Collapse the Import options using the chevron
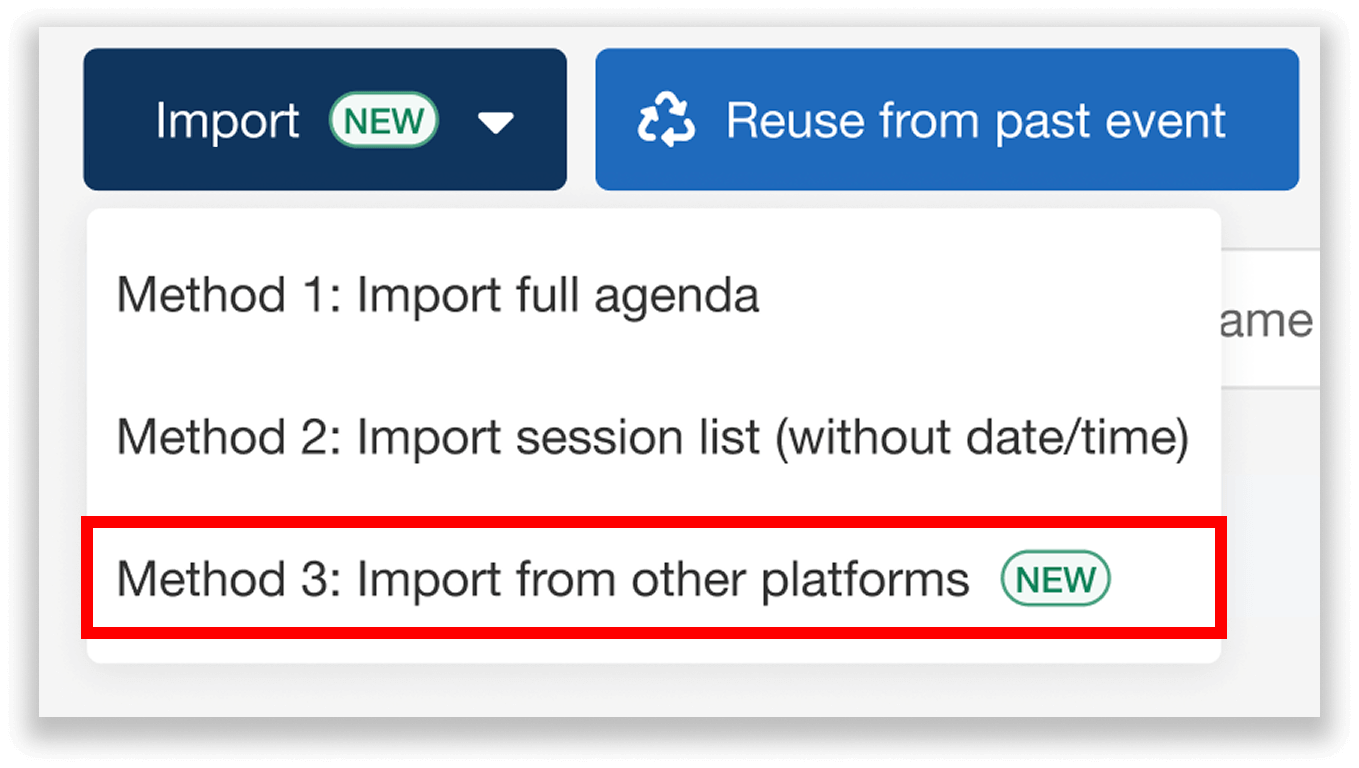This screenshot has width=1359, height=768. pyautogui.click(x=497, y=120)
